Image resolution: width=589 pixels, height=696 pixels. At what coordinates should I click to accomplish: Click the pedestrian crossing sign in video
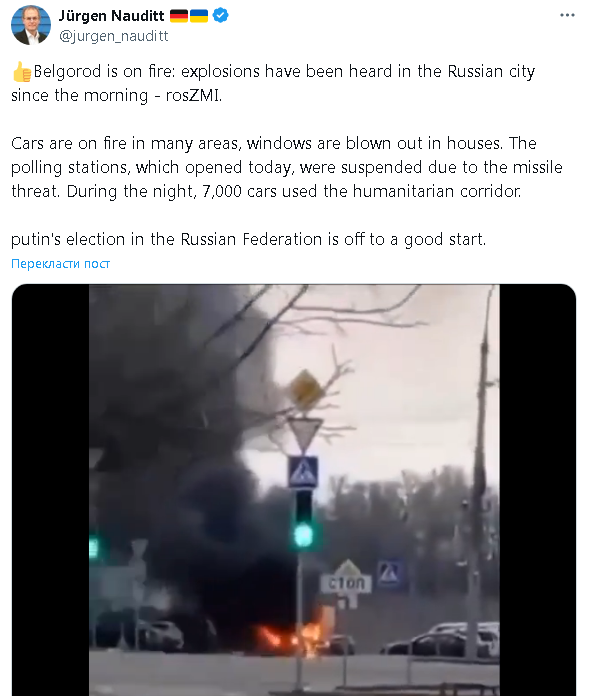(303, 472)
